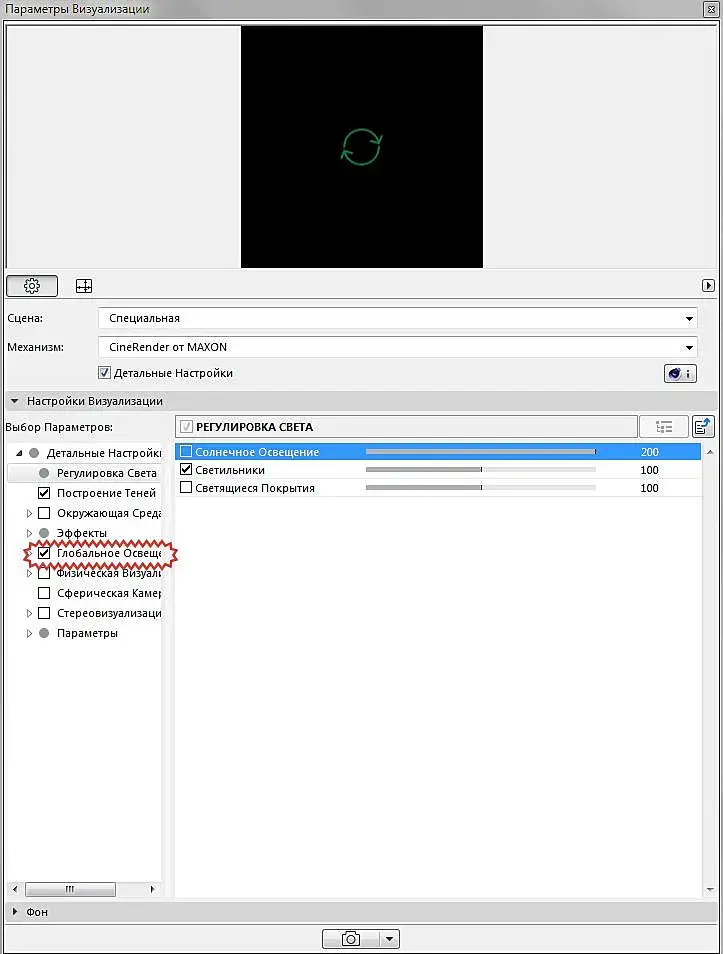Toggle Глобальное Освещение checkbox
This screenshot has height=954, width=723.
point(44,553)
